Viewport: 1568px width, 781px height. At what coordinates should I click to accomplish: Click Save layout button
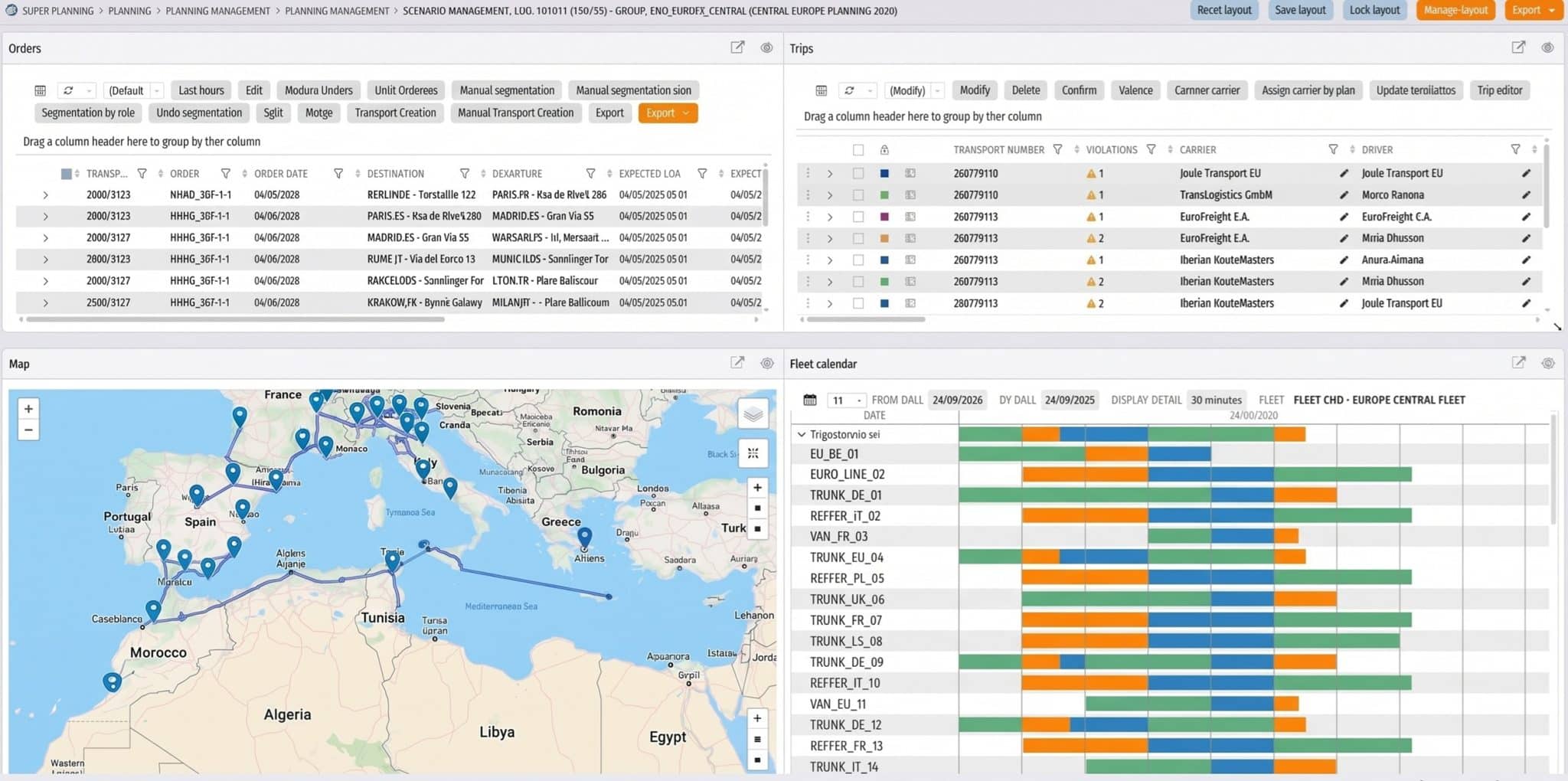[x=1300, y=10]
